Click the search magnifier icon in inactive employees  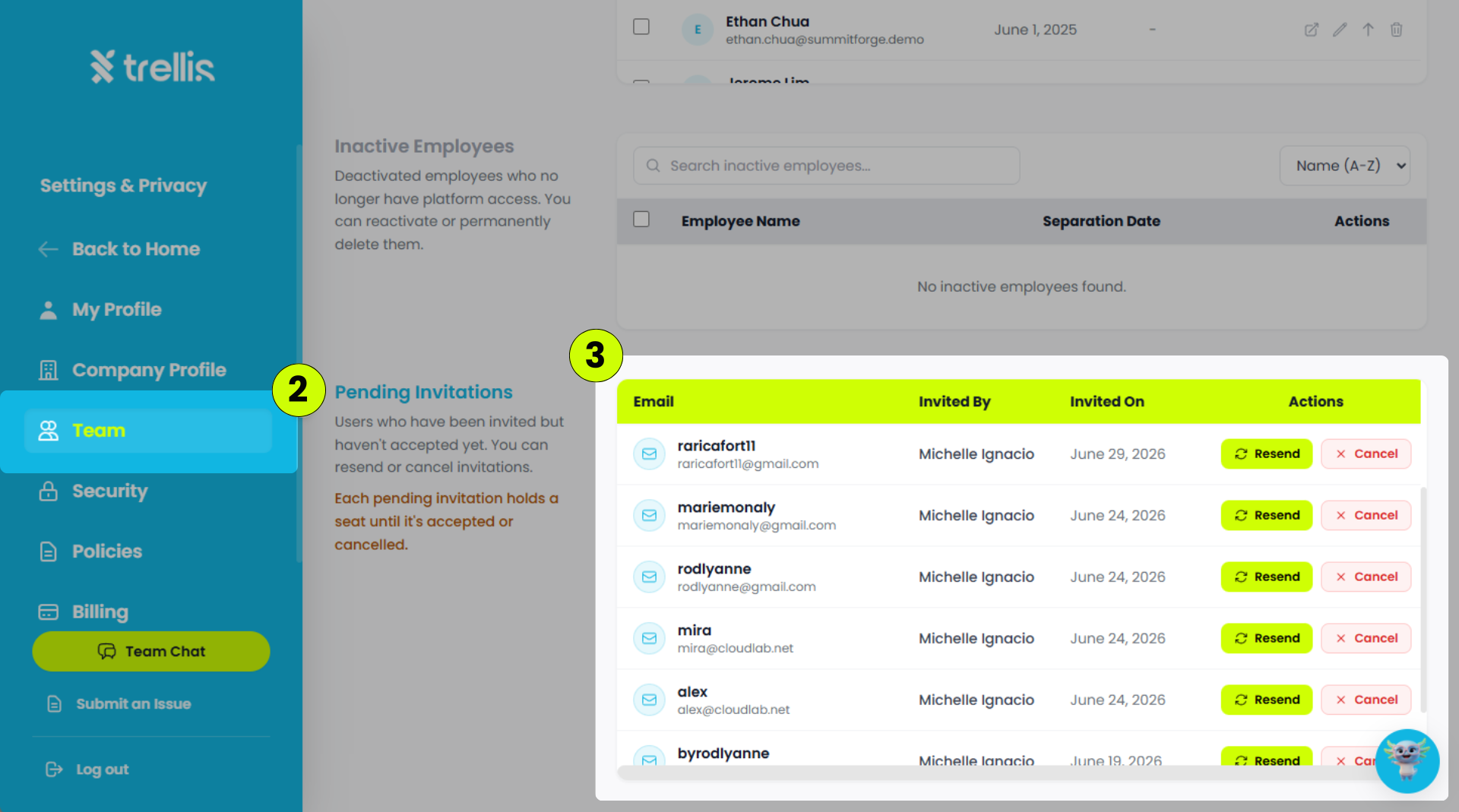(x=653, y=166)
